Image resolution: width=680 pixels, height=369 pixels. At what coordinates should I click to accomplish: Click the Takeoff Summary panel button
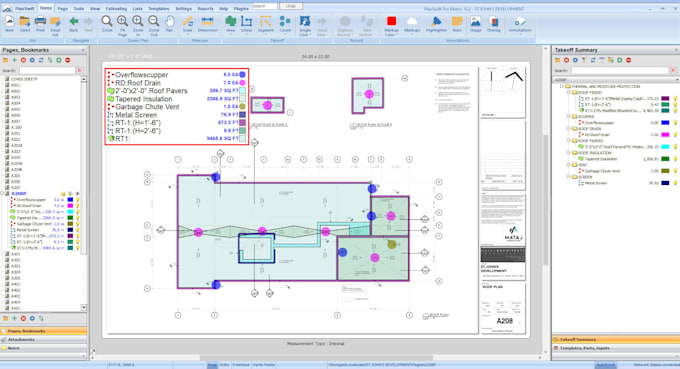[x=616, y=340]
